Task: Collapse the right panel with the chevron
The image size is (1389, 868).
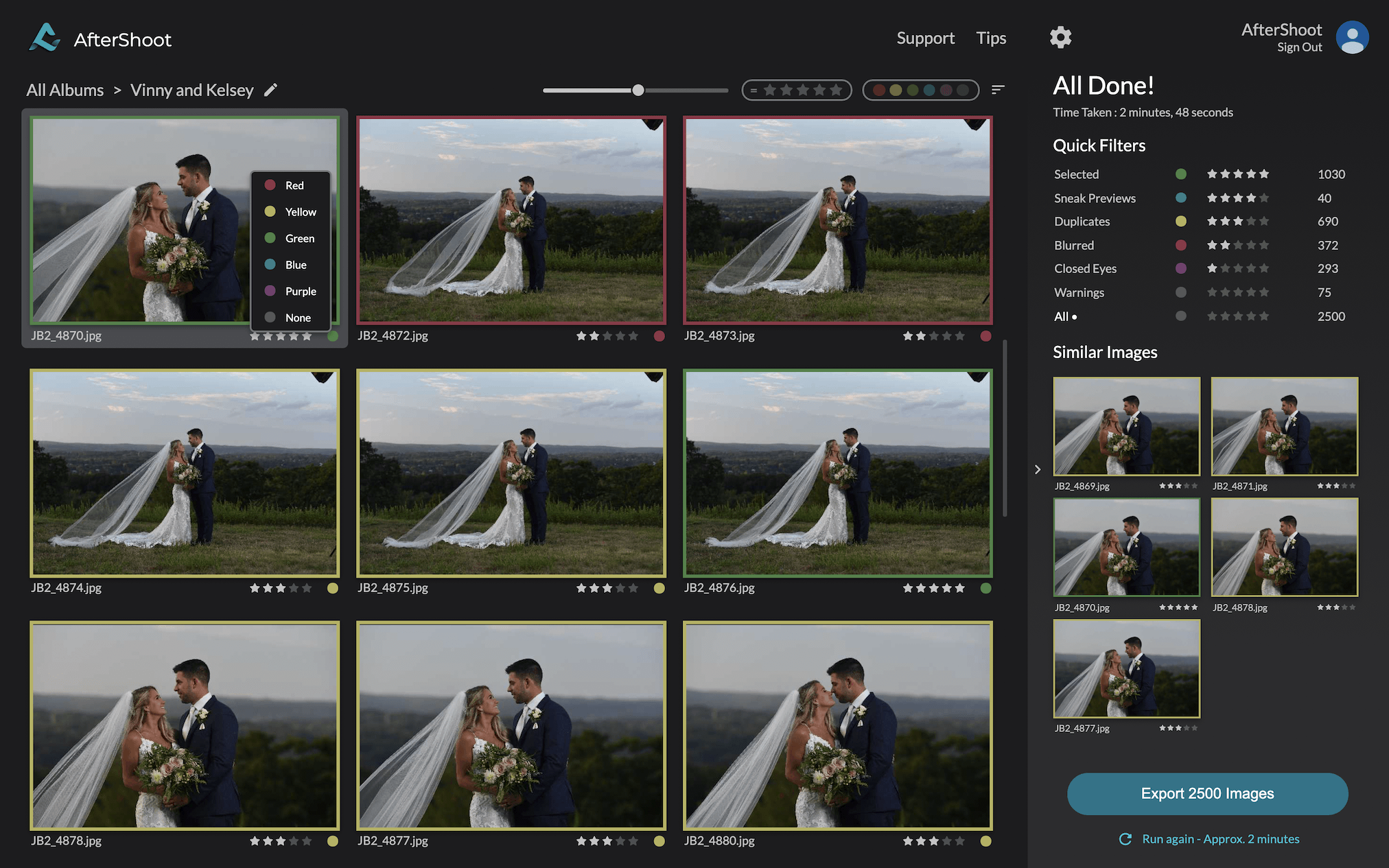Action: point(1038,469)
